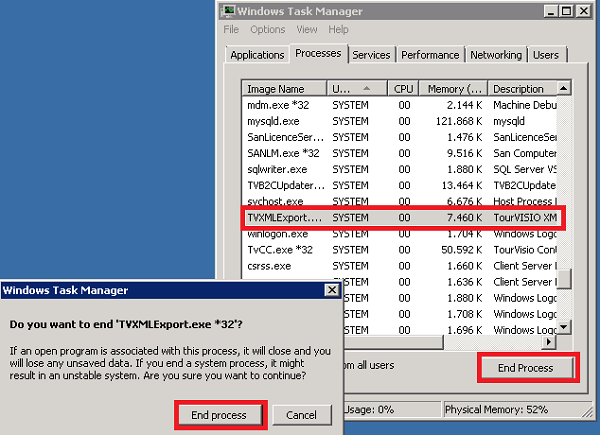The width and height of the screenshot is (600, 435).
Task: Minimize the Windows Task Manager window
Action: pos(549,10)
